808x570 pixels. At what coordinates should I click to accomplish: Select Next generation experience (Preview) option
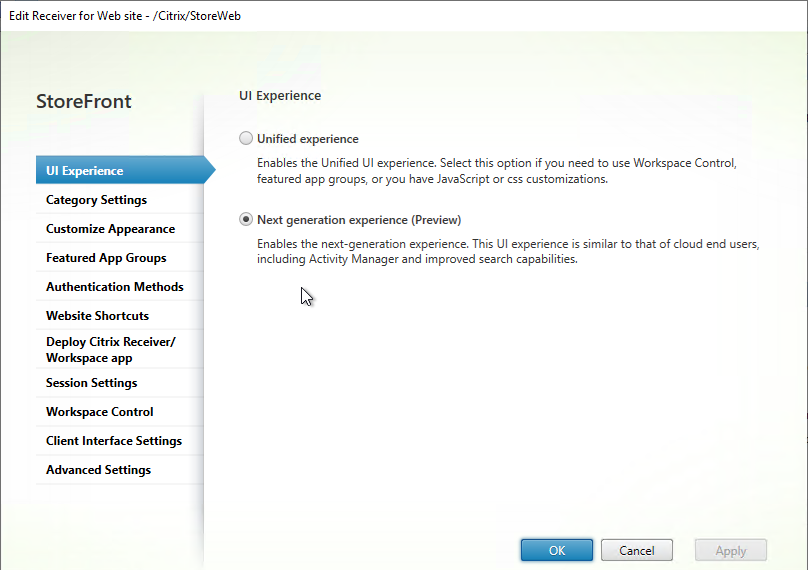[246, 220]
